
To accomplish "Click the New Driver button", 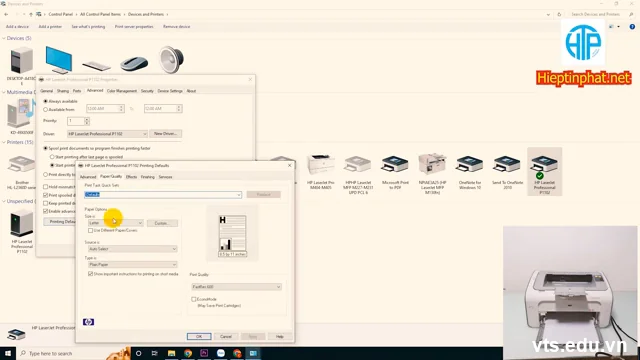I will point(165,133).
